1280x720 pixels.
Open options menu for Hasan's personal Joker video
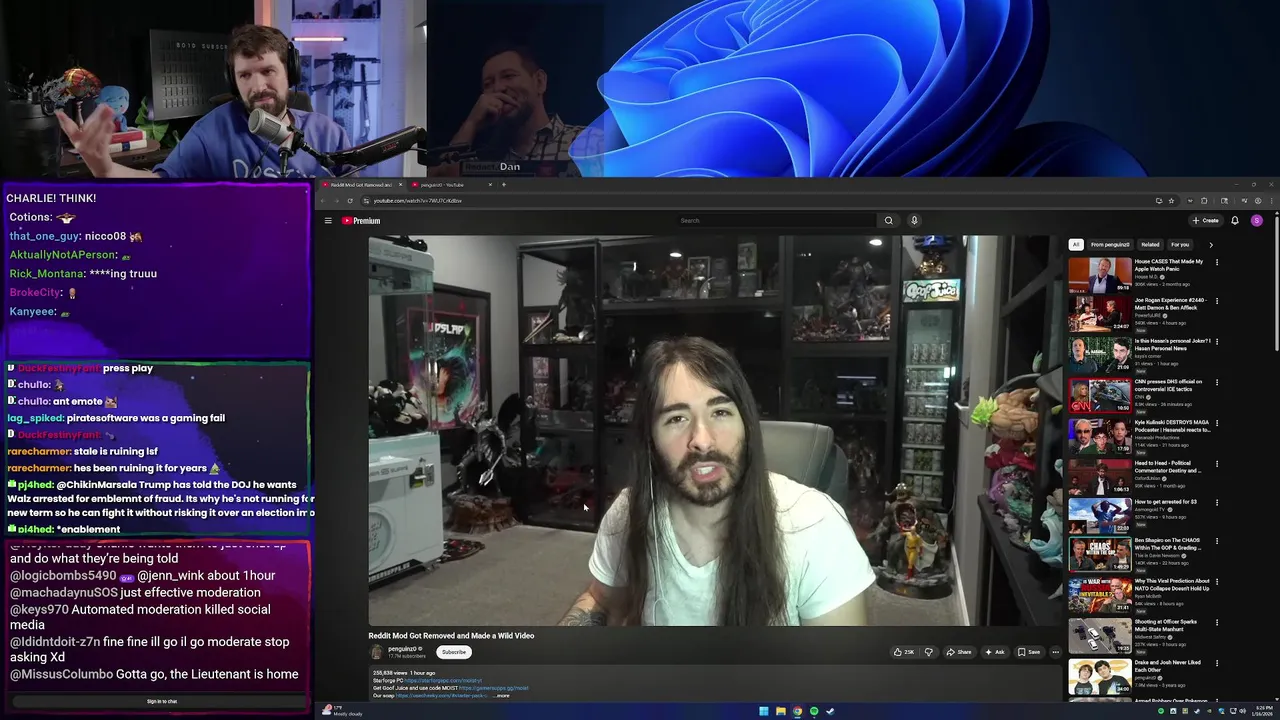[1217, 342]
